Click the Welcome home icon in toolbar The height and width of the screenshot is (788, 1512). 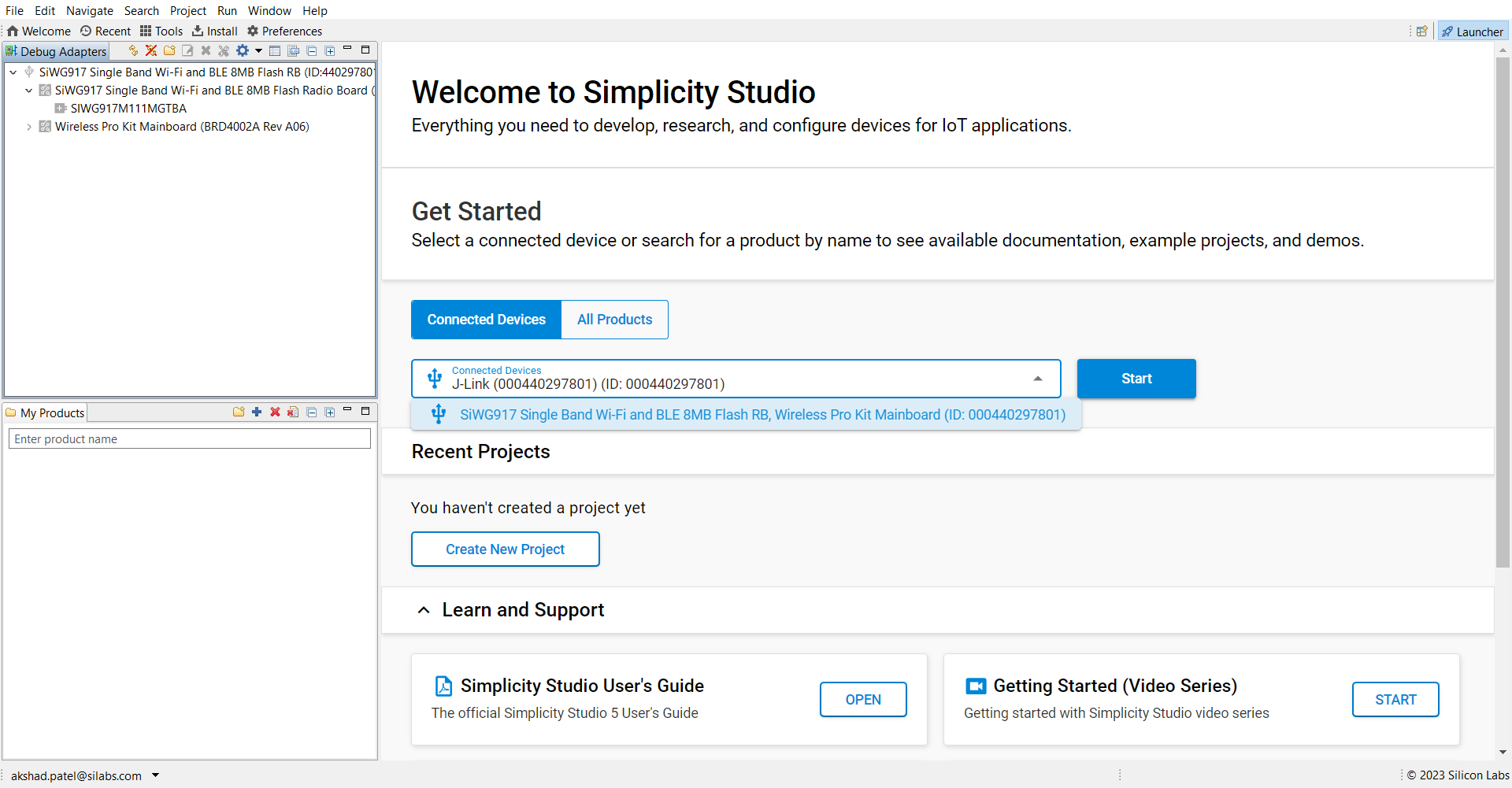pos(13,31)
